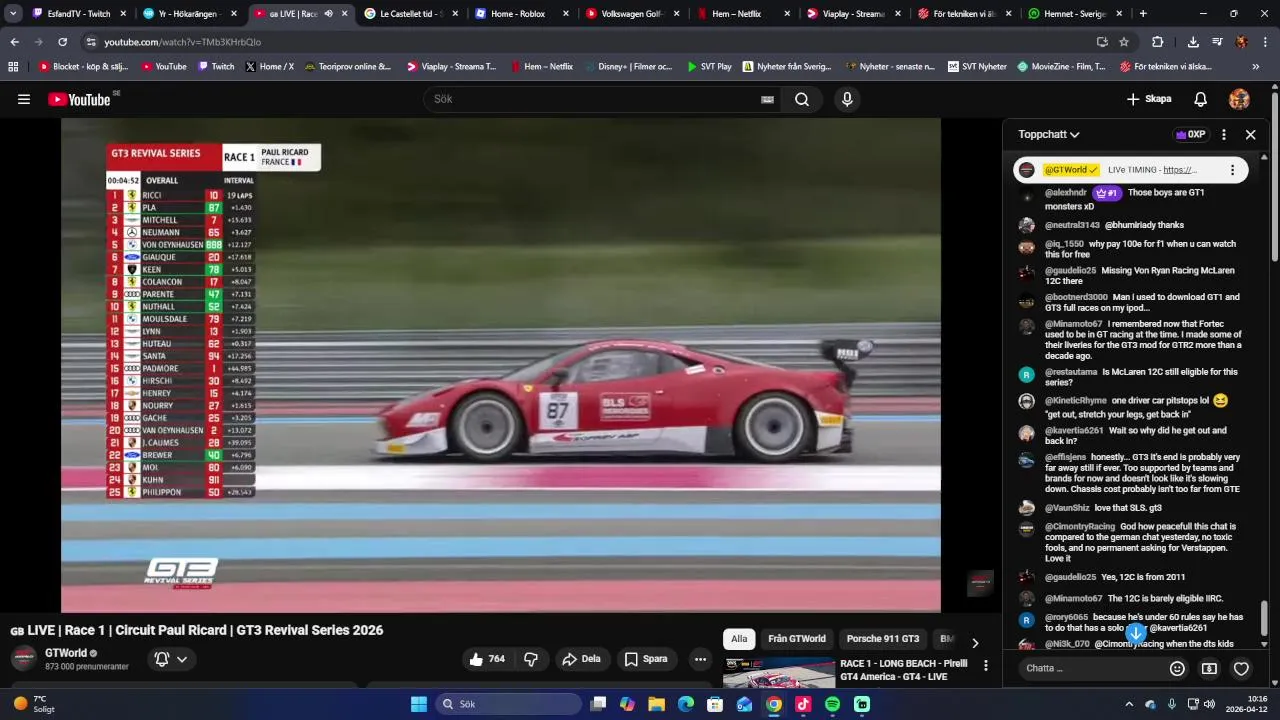The image size is (1280, 720).
Task: Expand the Toppchatt chat mode dropdown
Action: pos(1049,134)
